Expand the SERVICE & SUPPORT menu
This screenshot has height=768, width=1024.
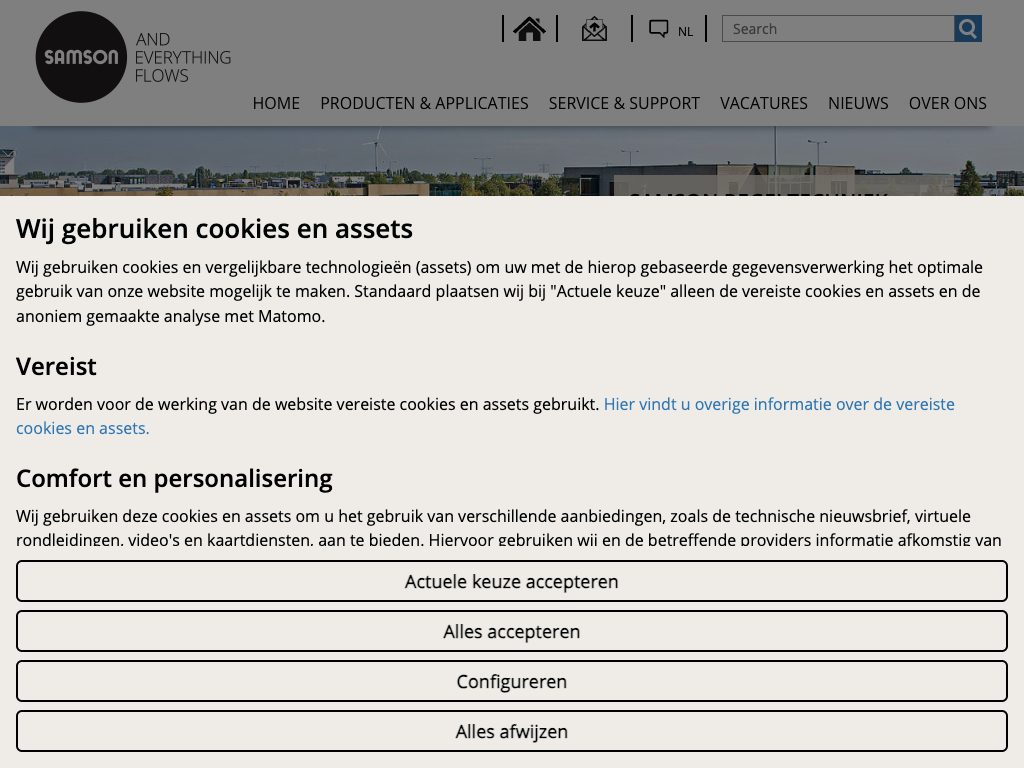coord(624,103)
